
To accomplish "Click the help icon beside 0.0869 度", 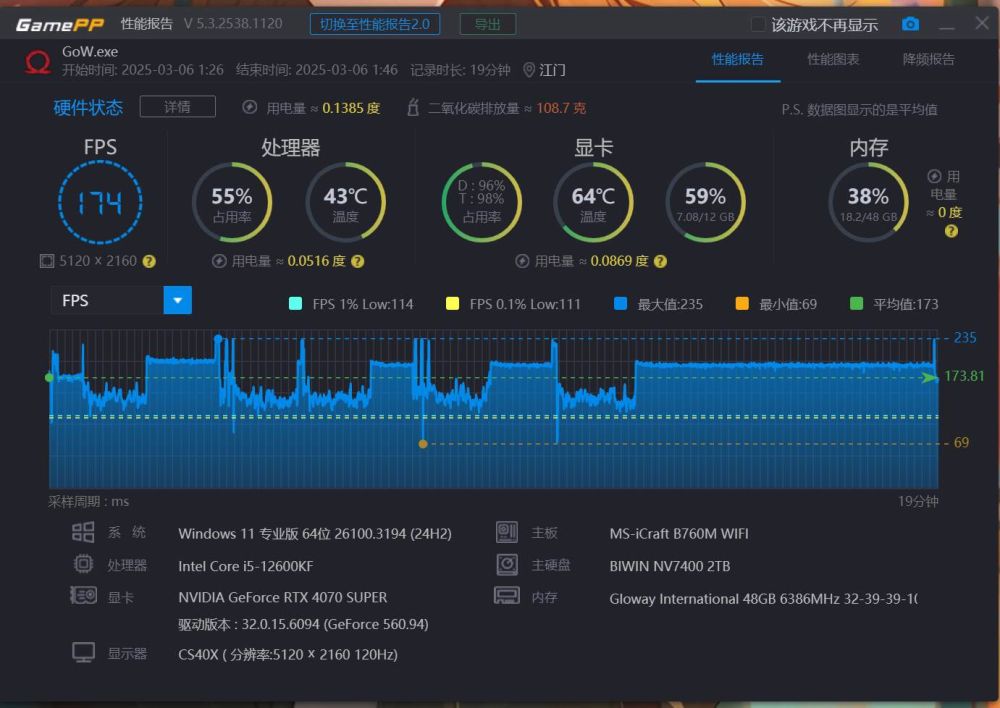I will coord(661,261).
